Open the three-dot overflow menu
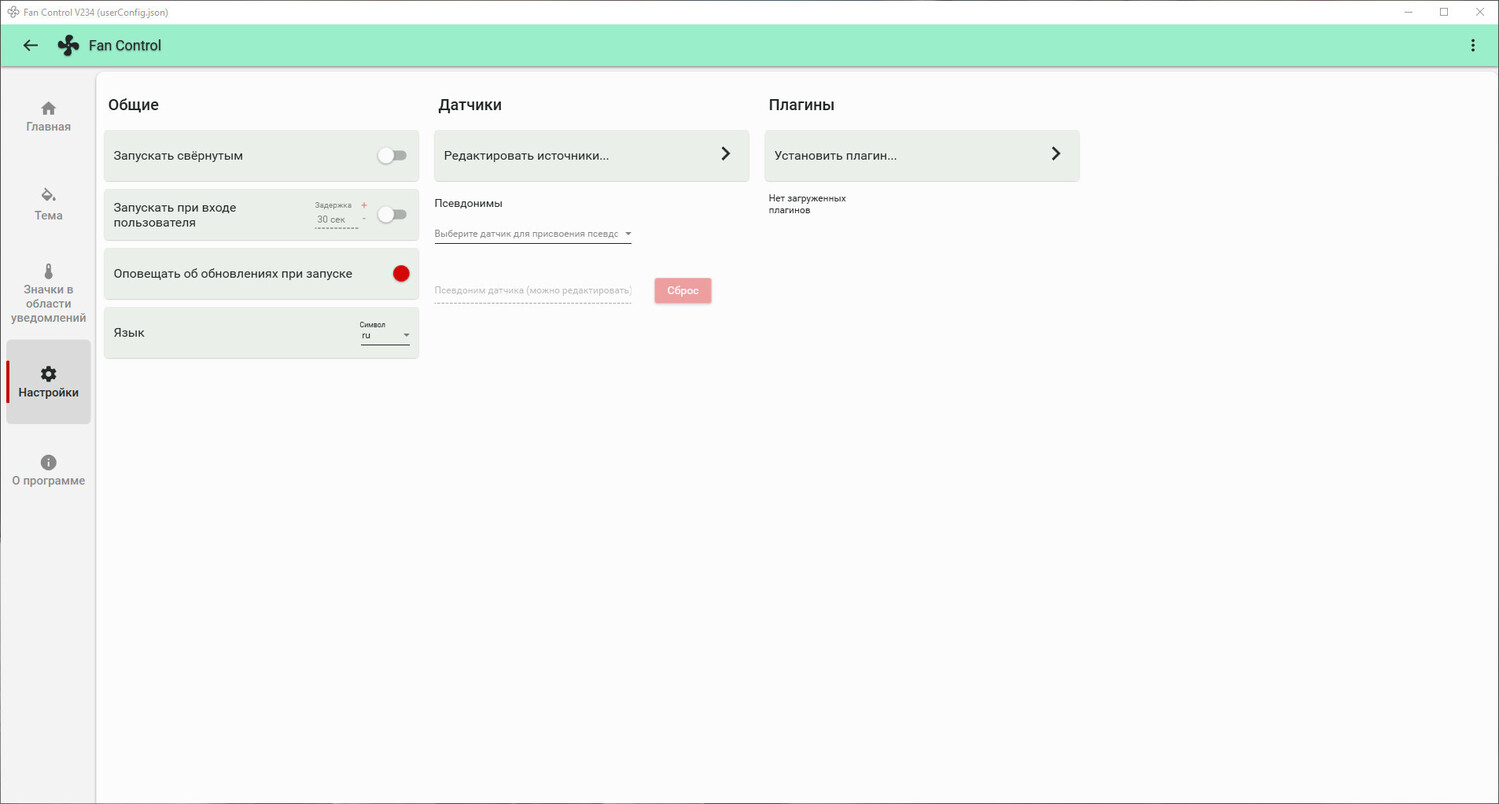The height and width of the screenshot is (804, 1499). coord(1472,45)
